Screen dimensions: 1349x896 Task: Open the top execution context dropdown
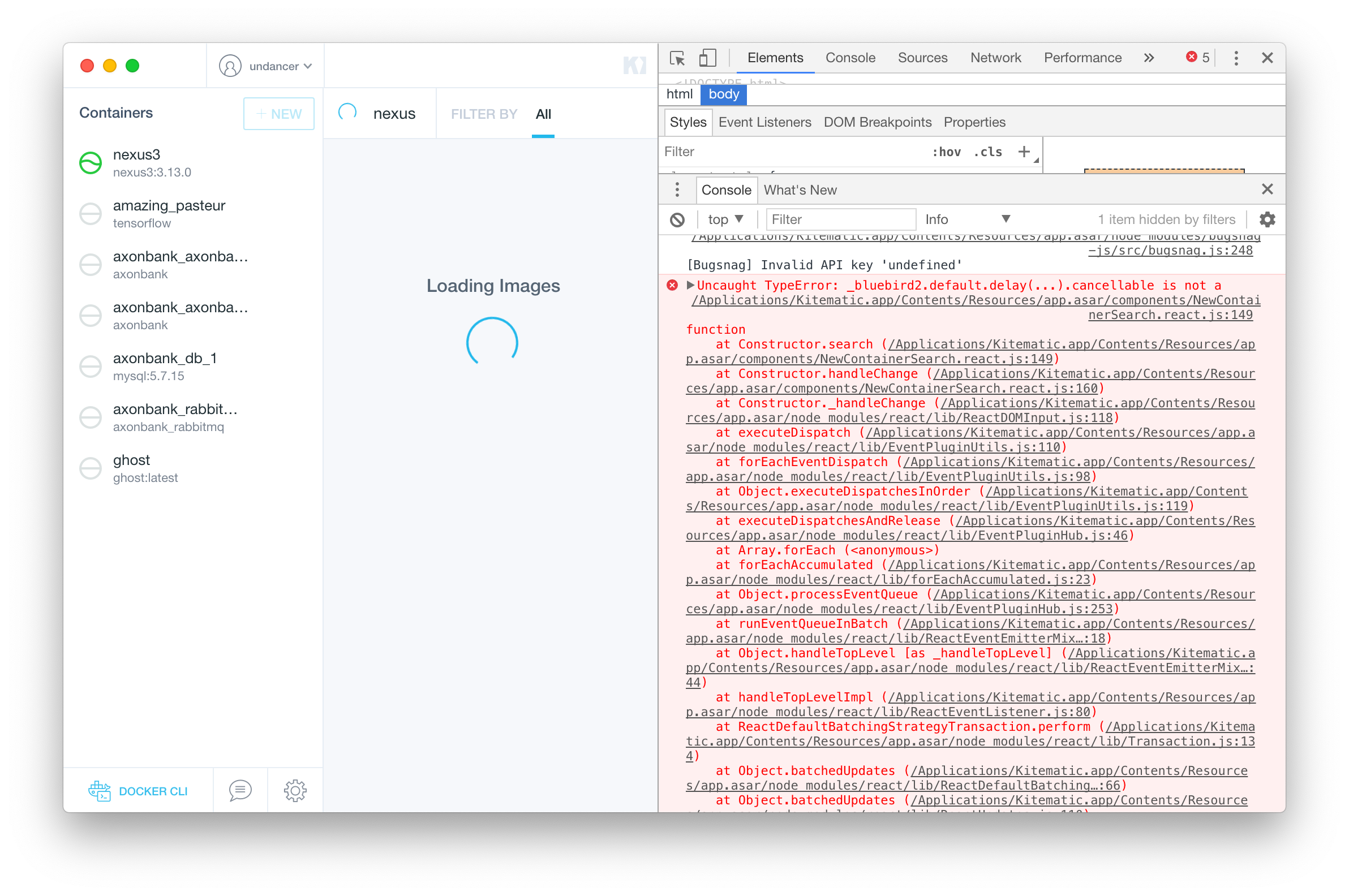pos(725,219)
